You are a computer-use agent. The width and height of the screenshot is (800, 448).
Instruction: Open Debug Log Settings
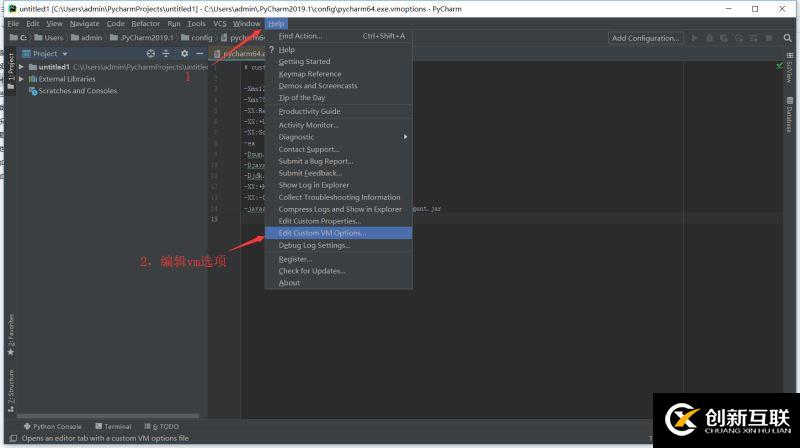(338, 245)
